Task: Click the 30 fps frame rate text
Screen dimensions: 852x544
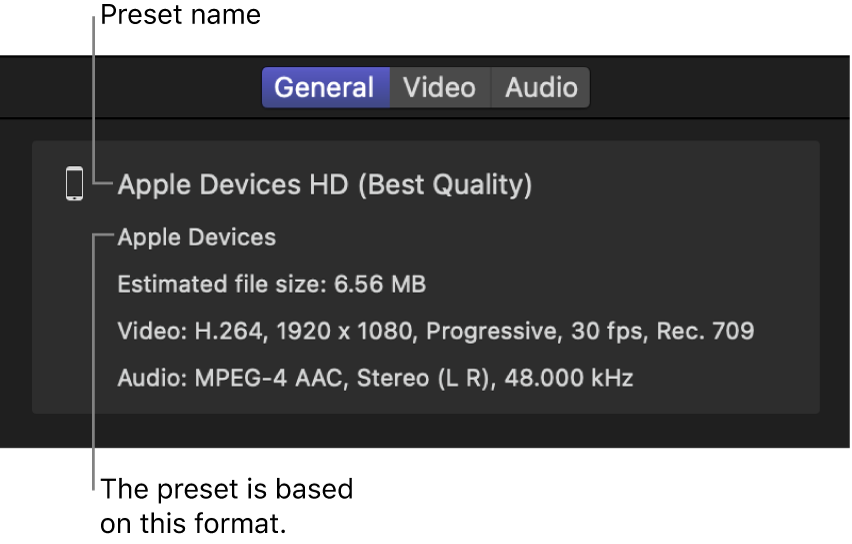Action: tap(606, 331)
